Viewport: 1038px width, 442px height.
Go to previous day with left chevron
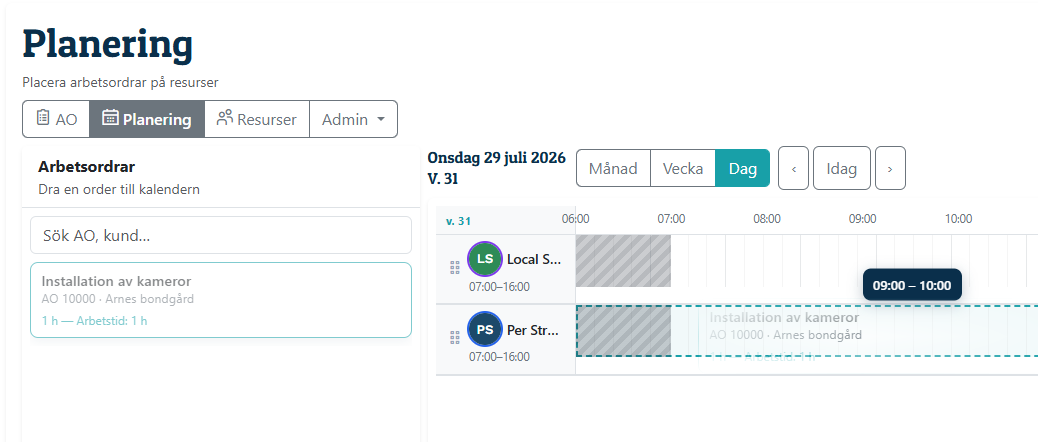[x=793, y=168]
